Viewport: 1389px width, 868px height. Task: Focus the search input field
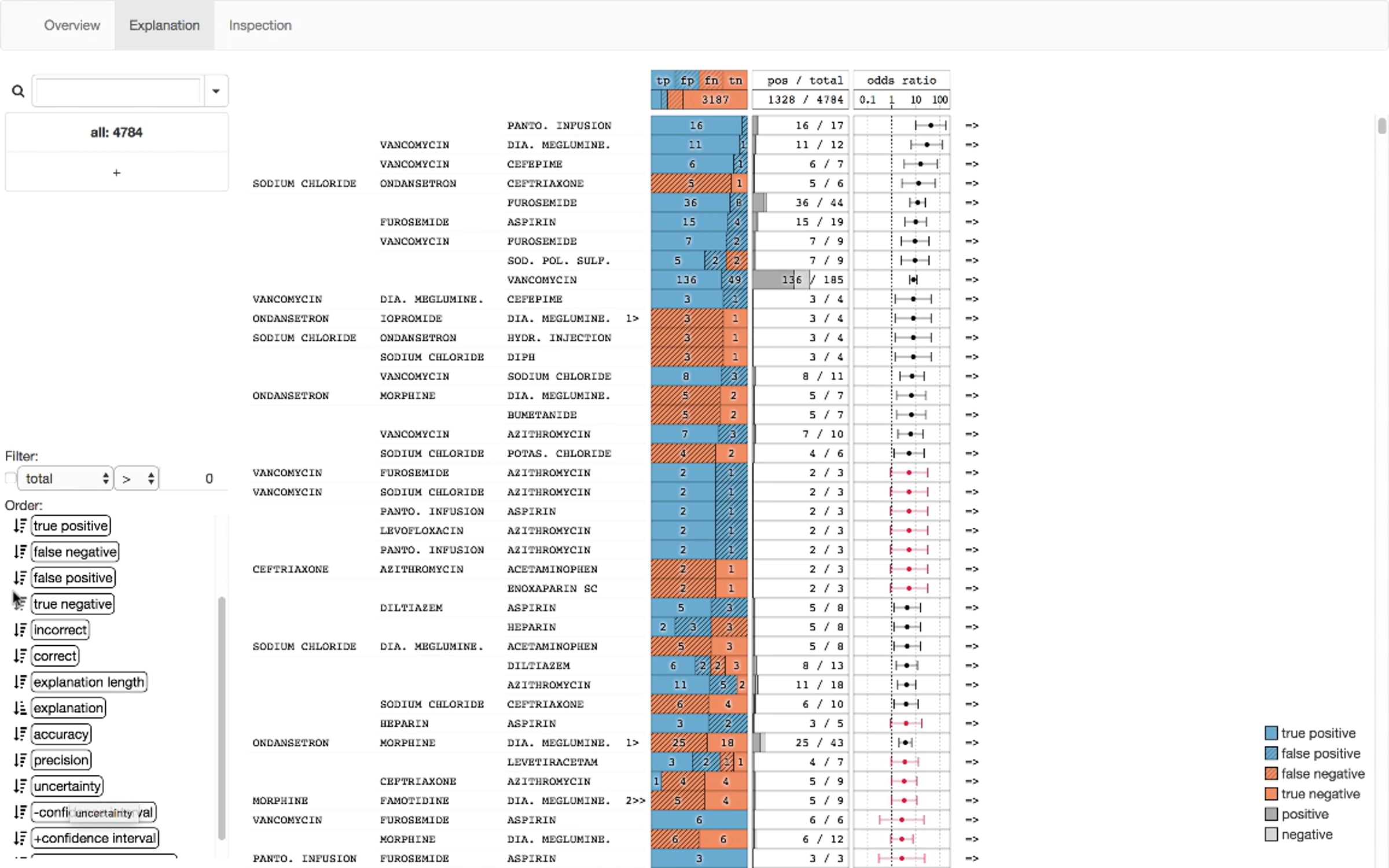pos(118,91)
